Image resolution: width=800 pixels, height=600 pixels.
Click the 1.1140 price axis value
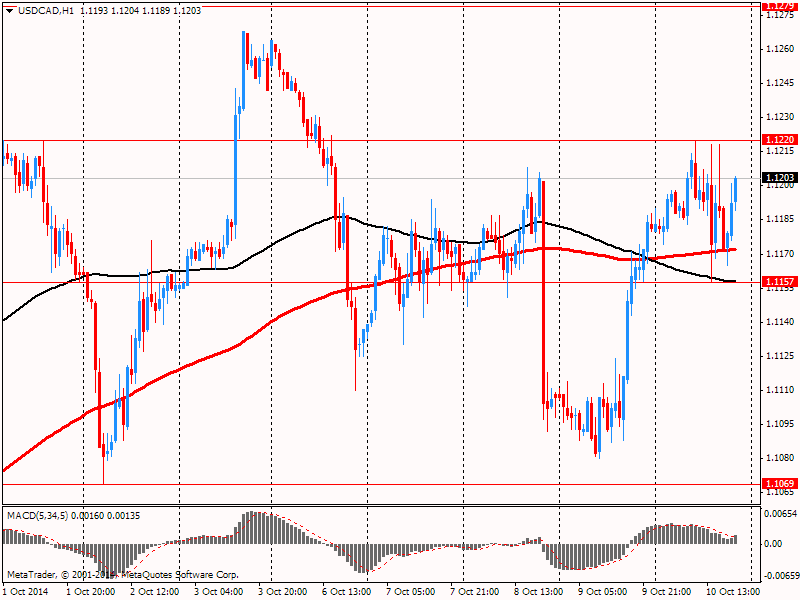tap(780, 322)
